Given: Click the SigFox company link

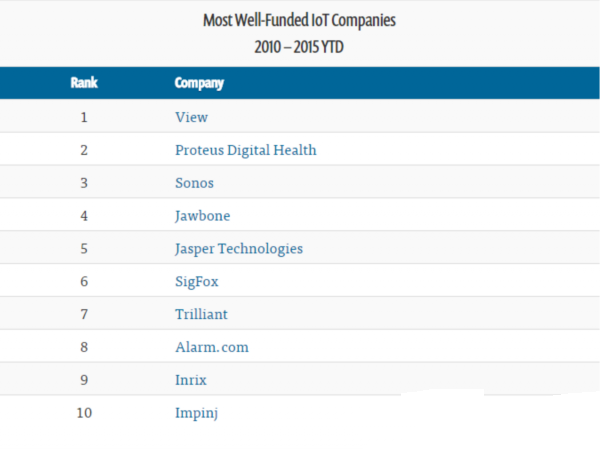Looking at the screenshot, I should click(x=197, y=281).
